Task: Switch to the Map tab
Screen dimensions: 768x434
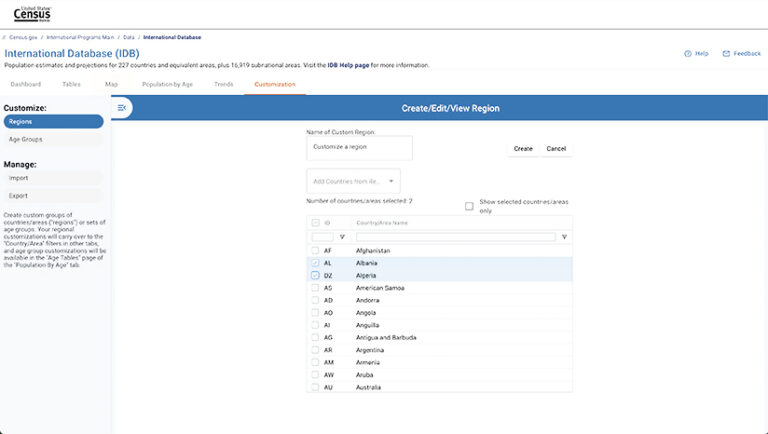Action: click(111, 84)
